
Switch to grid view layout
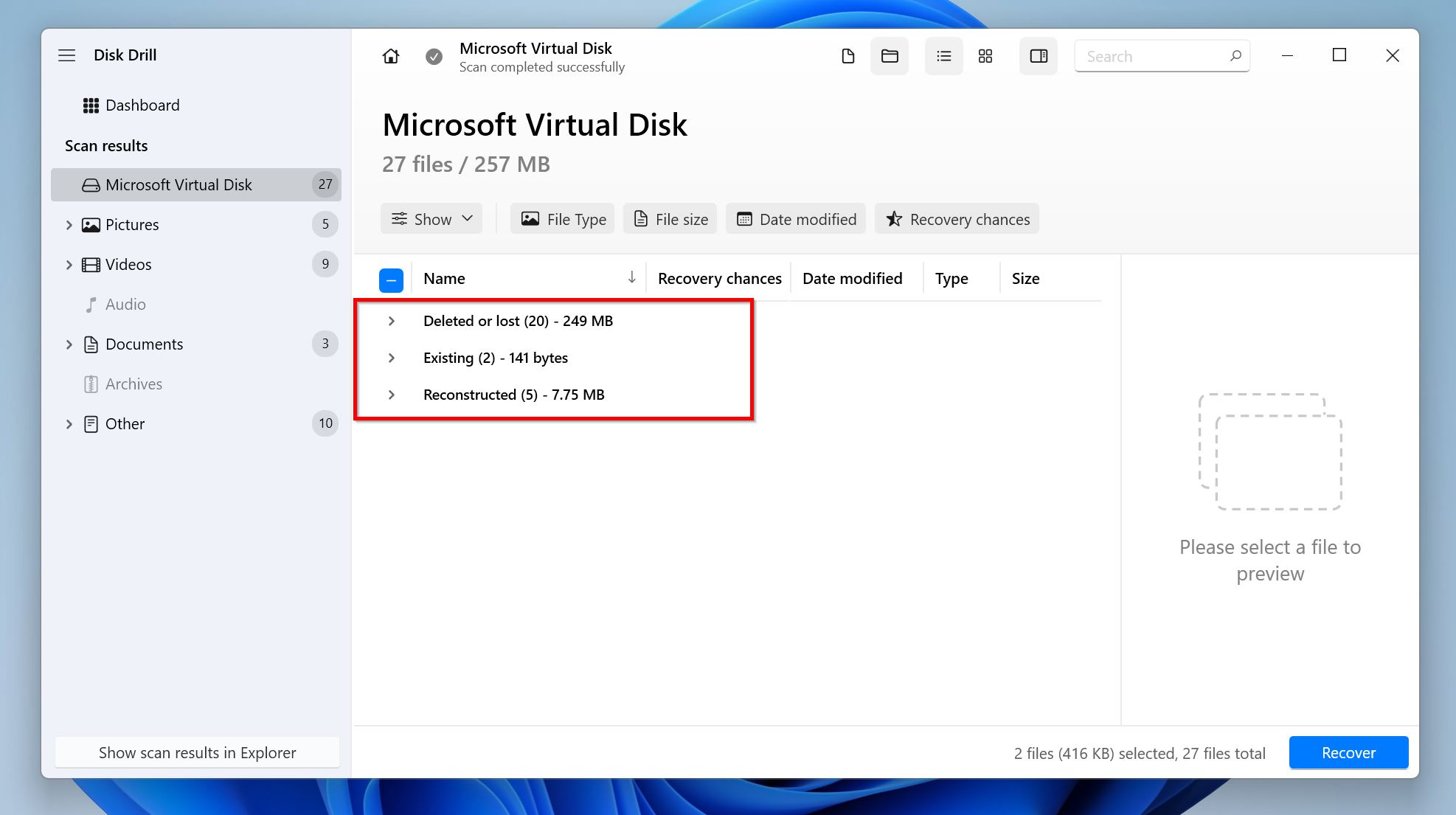pos(985,55)
